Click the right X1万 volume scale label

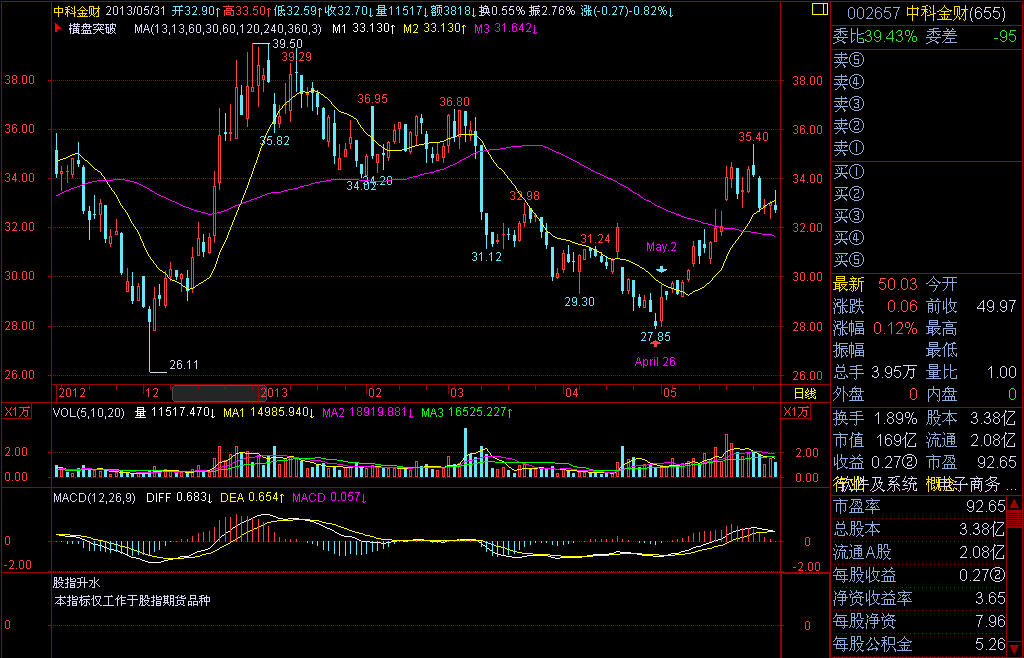796,411
